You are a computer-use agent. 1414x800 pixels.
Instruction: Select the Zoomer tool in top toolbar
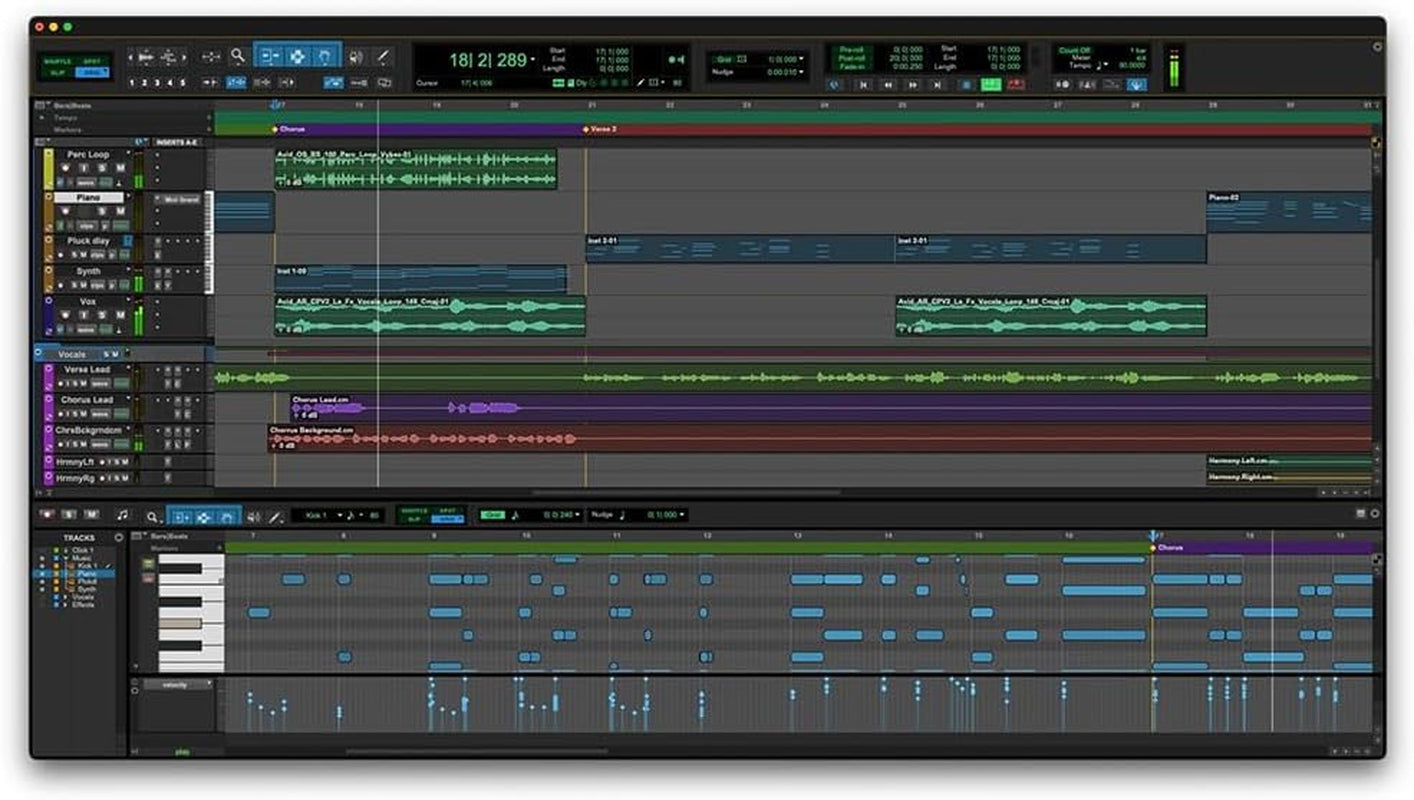click(x=238, y=57)
